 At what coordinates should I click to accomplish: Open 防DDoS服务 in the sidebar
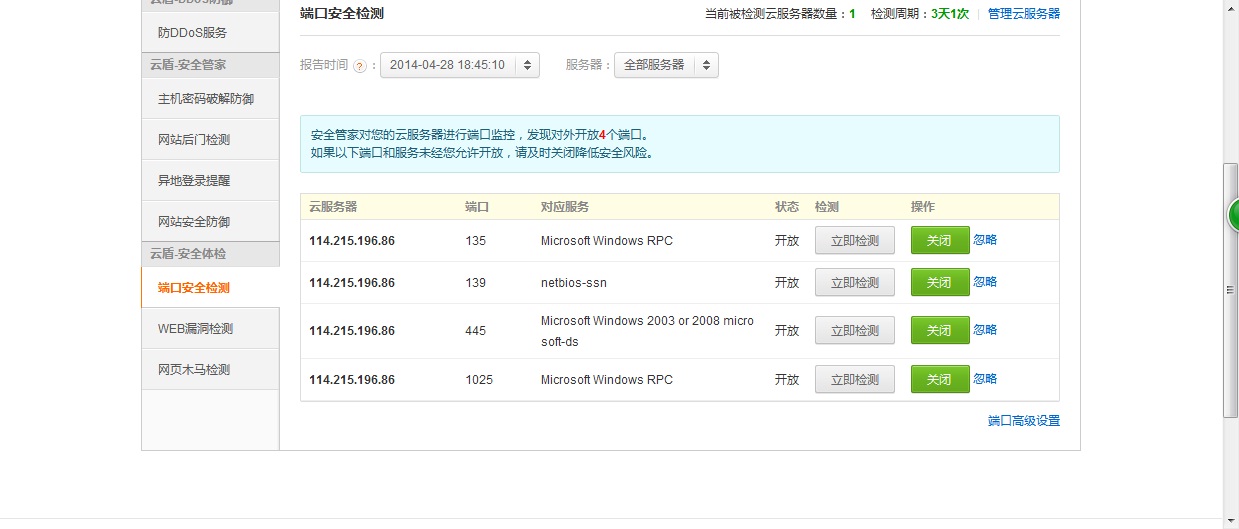point(192,32)
